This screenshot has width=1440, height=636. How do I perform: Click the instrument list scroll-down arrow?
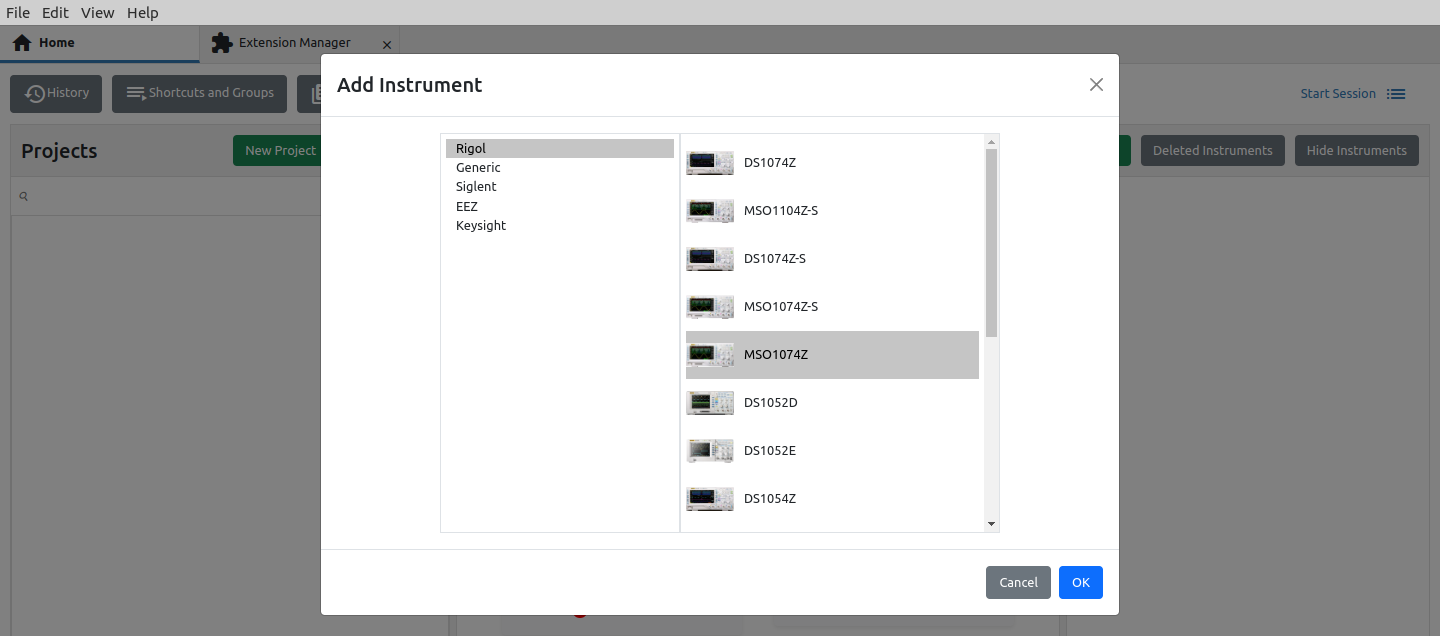(x=991, y=524)
